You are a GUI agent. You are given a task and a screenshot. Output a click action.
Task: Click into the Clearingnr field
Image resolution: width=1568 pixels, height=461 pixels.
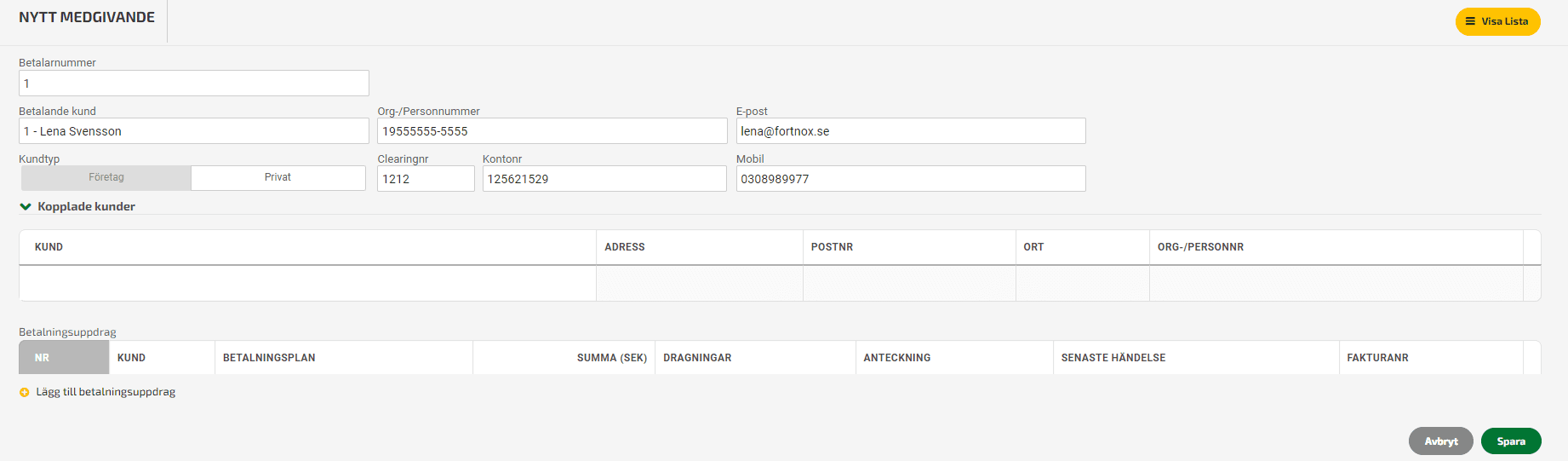(x=426, y=179)
